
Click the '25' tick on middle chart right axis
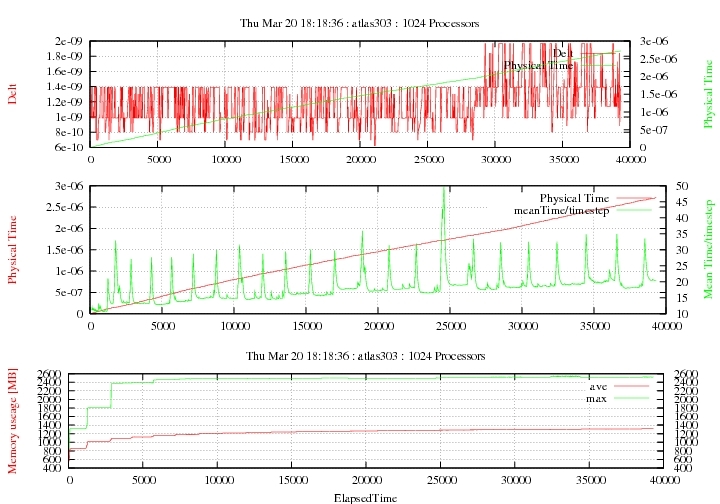point(682,266)
